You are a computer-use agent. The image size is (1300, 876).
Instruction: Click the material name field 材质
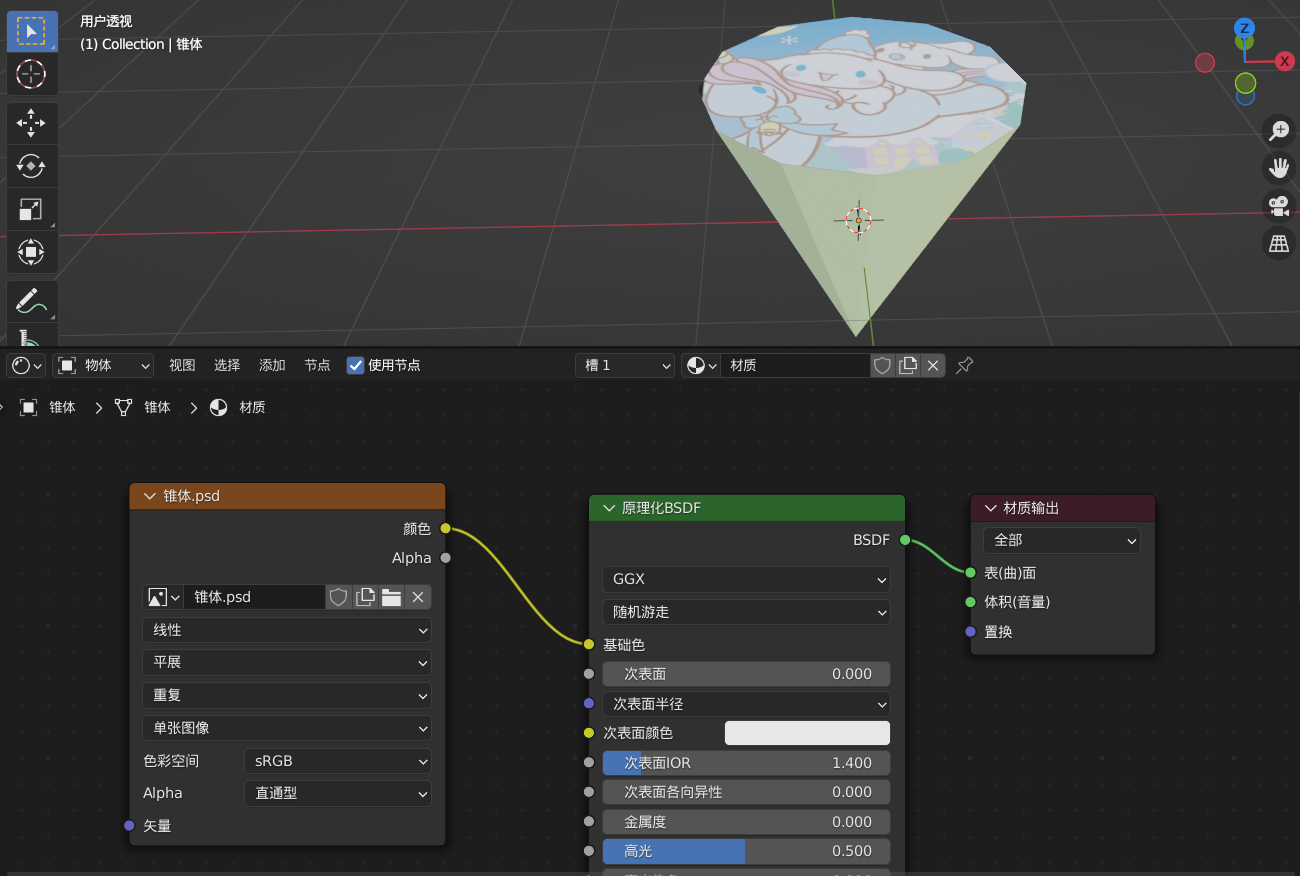[x=795, y=365]
